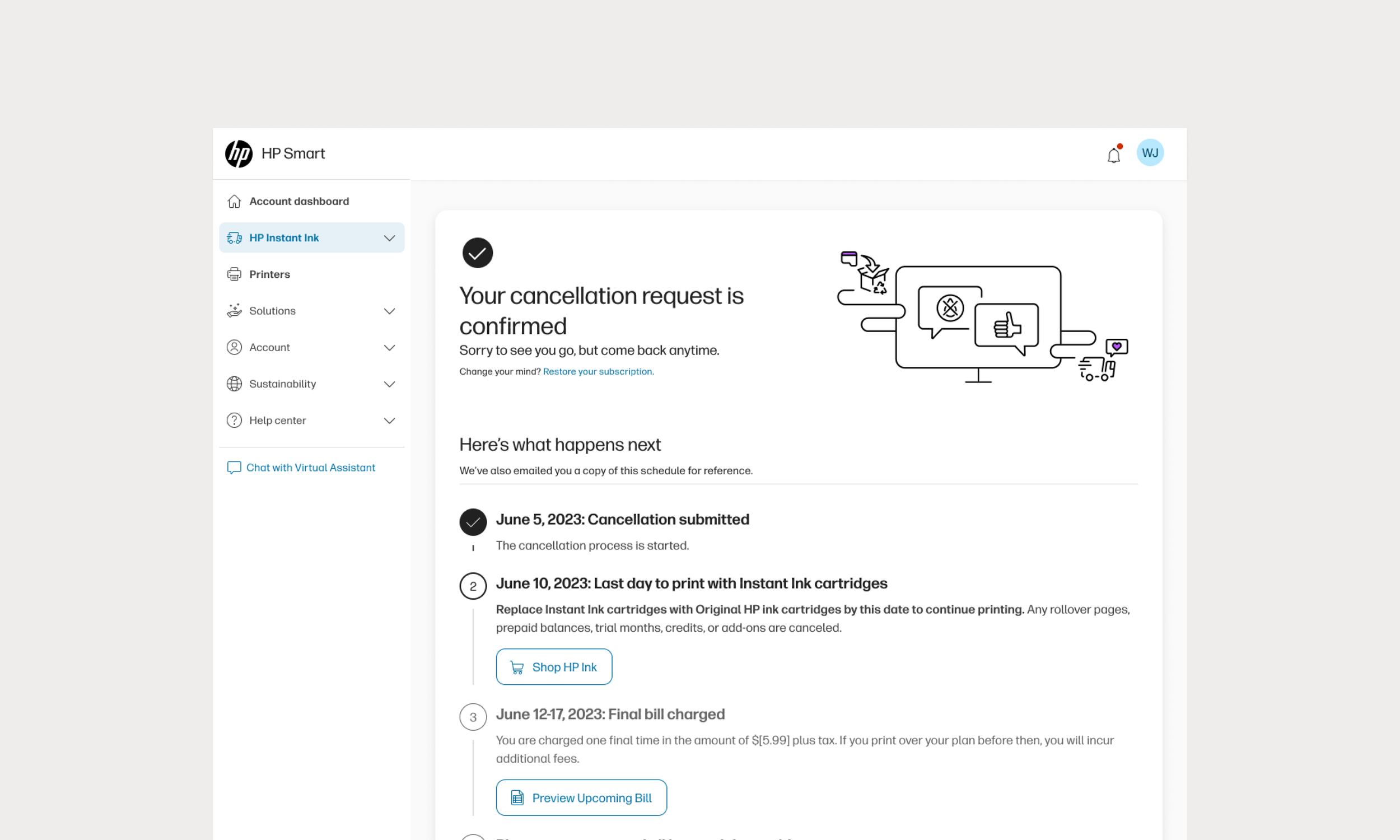Click Restore your subscription link
Screen dimensions: 1400x840
(598, 372)
